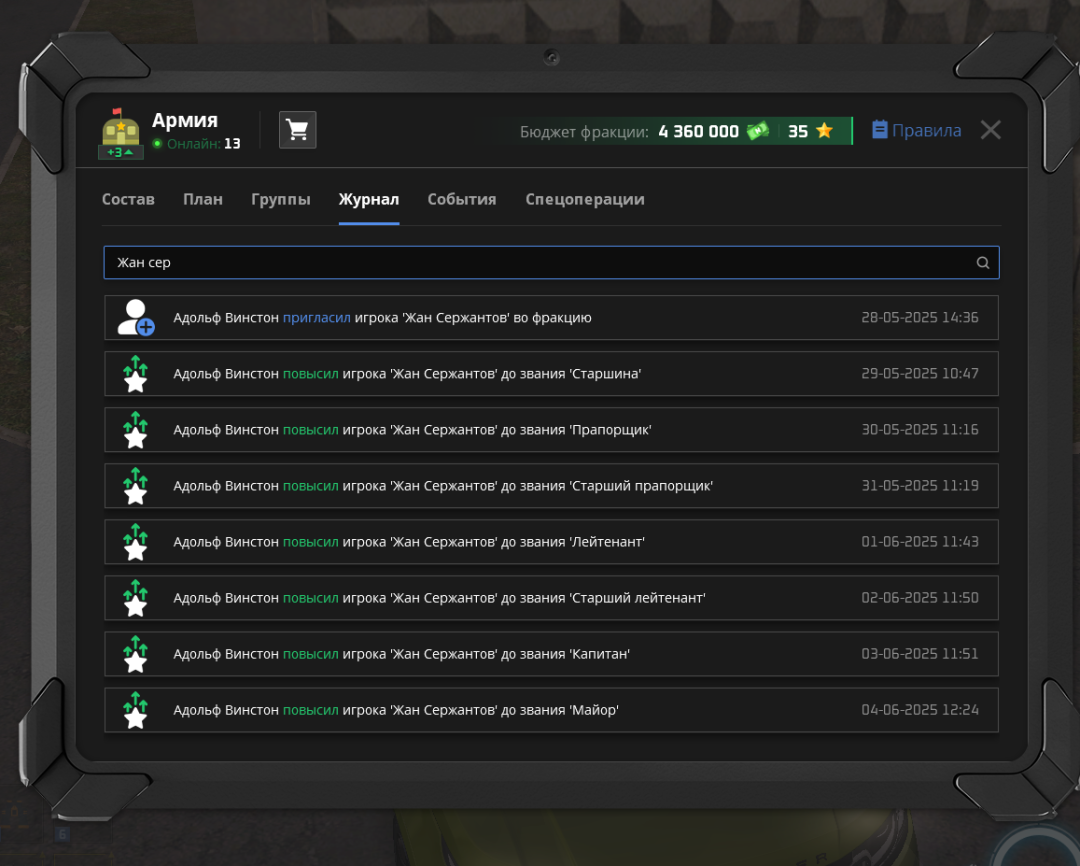
Task: Close the faction panel with X
Action: pos(990,130)
